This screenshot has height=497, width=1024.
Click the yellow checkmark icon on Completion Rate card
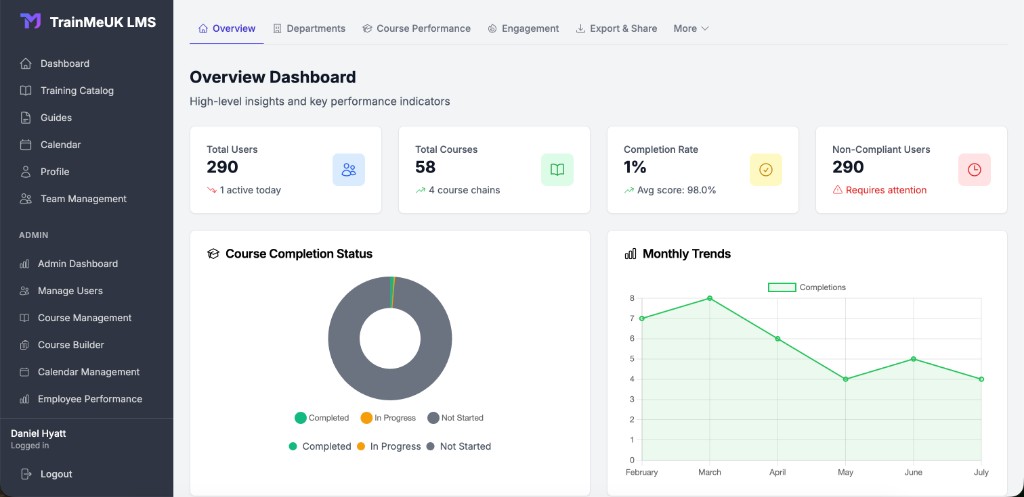tap(765, 170)
